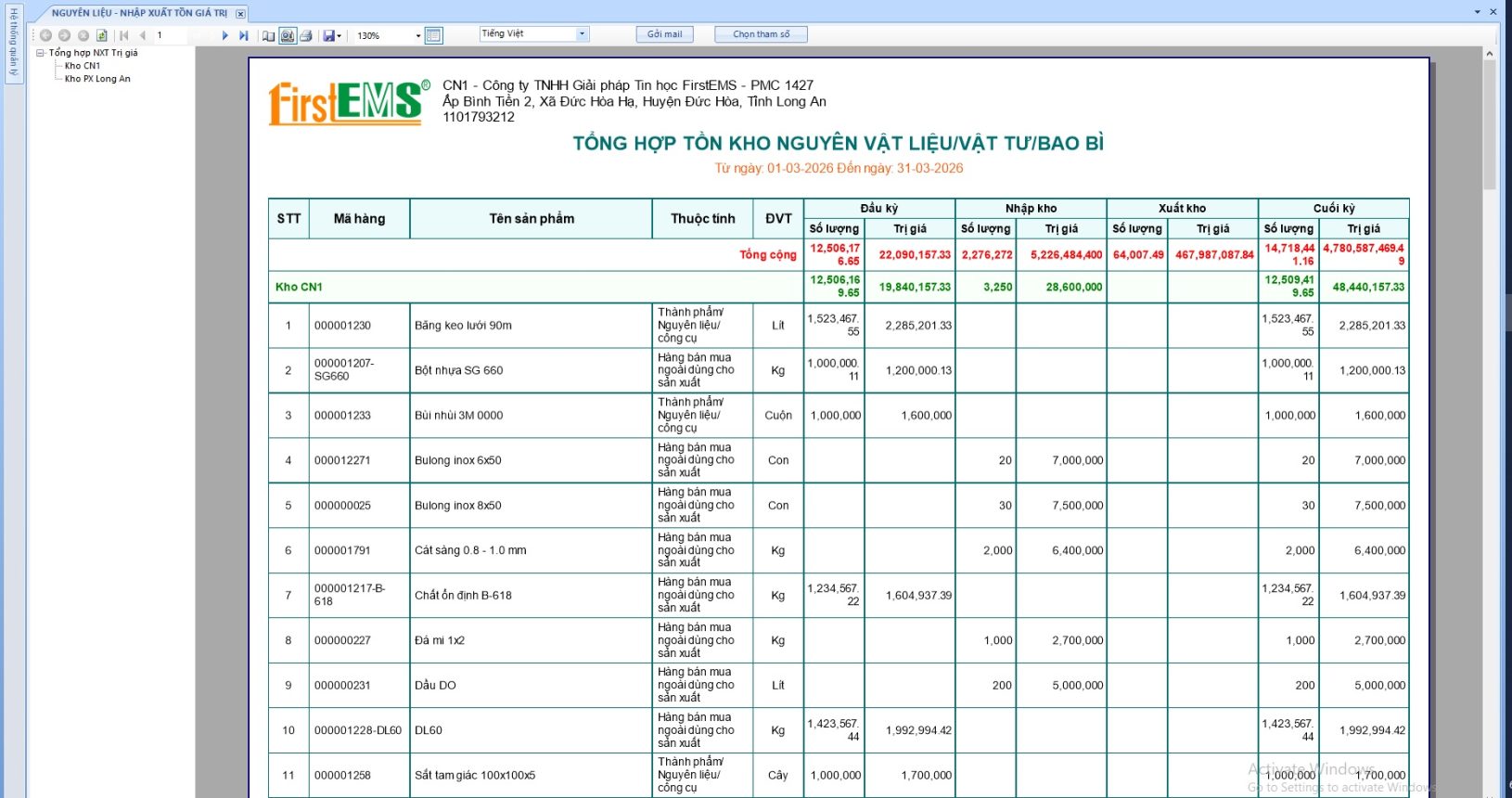Jump to the last report page

click(243, 35)
